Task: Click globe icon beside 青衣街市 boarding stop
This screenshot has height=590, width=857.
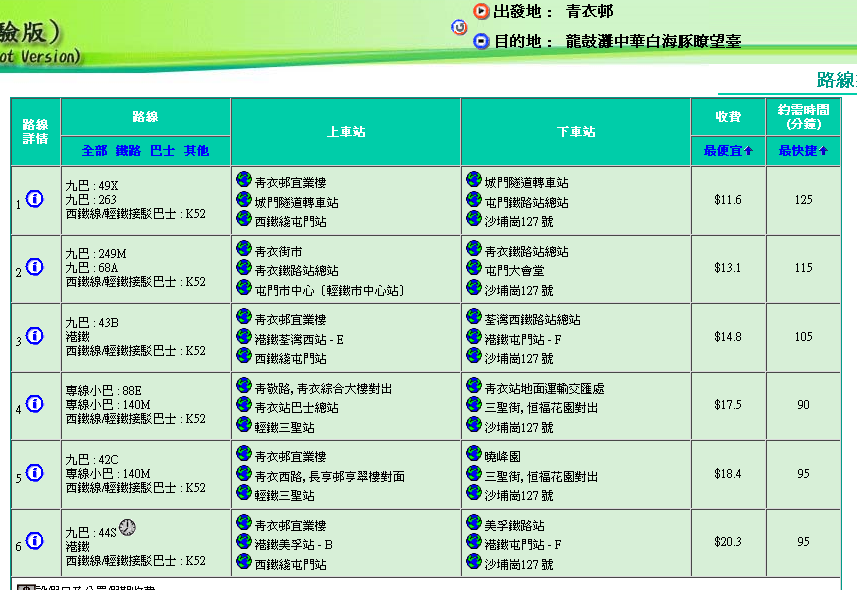Action: pyautogui.click(x=244, y=248)
